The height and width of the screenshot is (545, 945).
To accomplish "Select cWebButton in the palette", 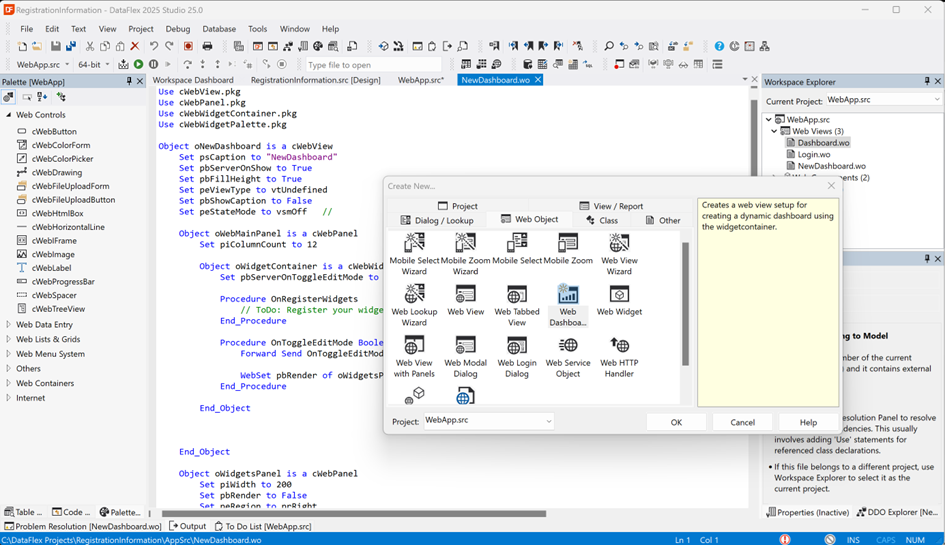I will [x=54, y=131].
